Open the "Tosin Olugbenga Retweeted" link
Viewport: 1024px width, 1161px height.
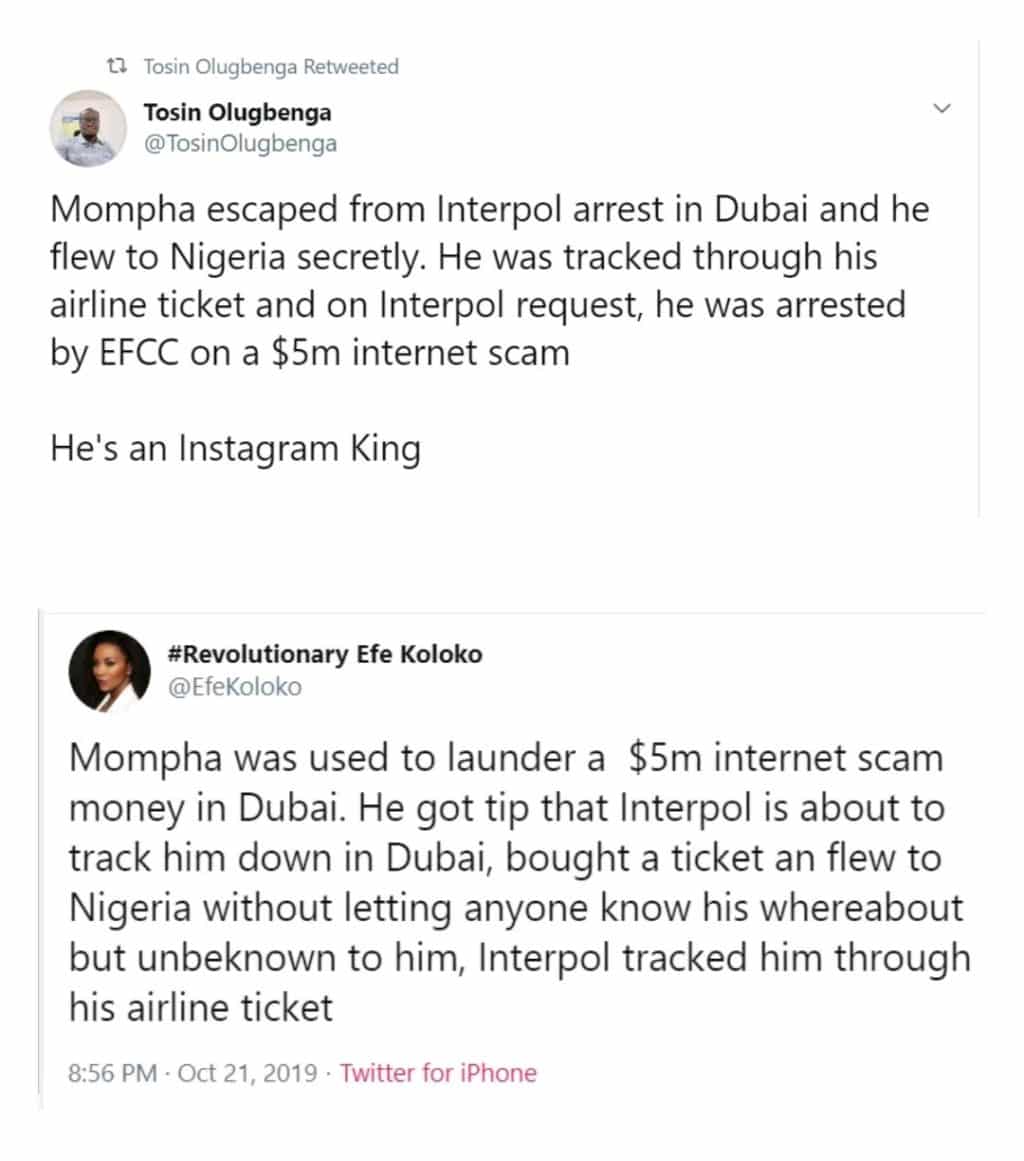click(271, 67)
